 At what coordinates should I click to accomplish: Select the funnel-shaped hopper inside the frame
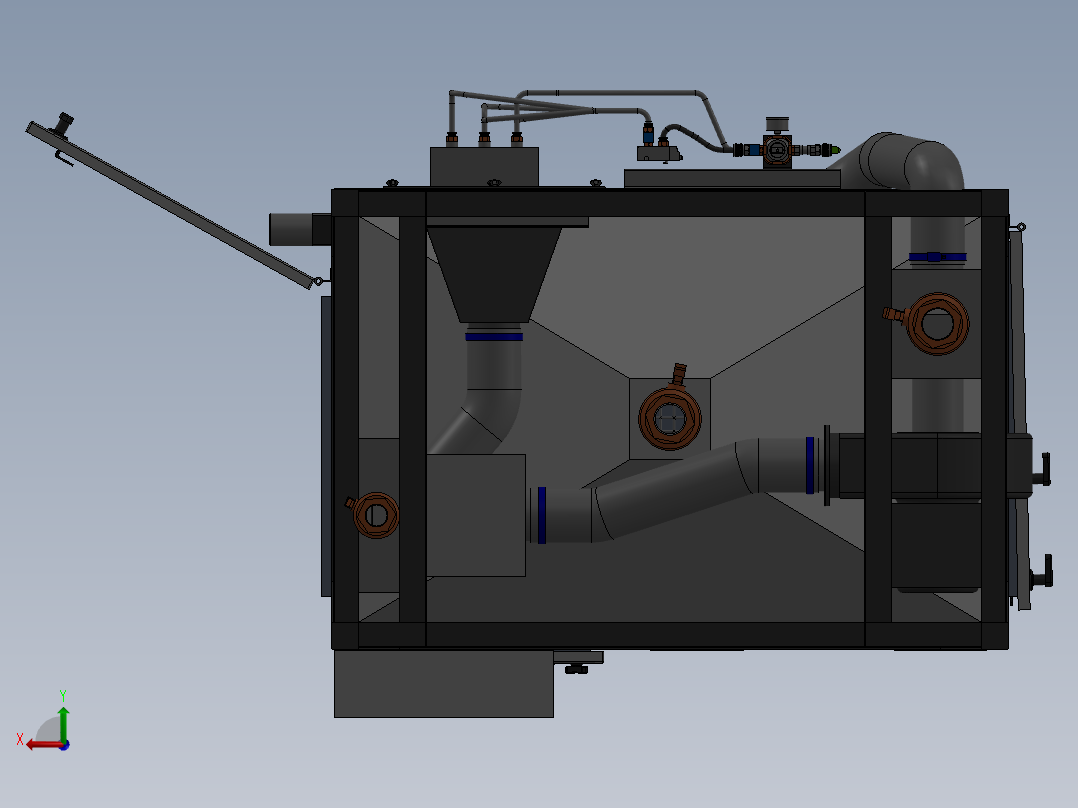tap(494, 274)
